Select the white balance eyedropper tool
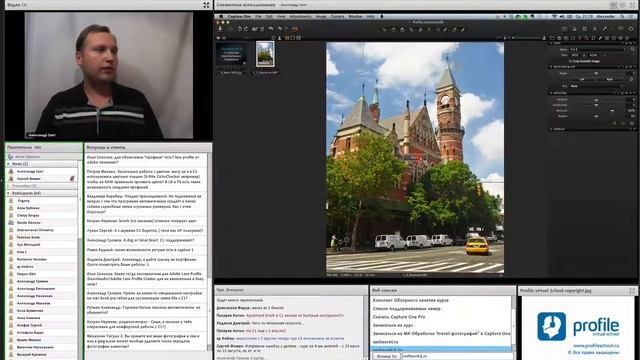Screen dimensions: 640x360 pos(454,29)
